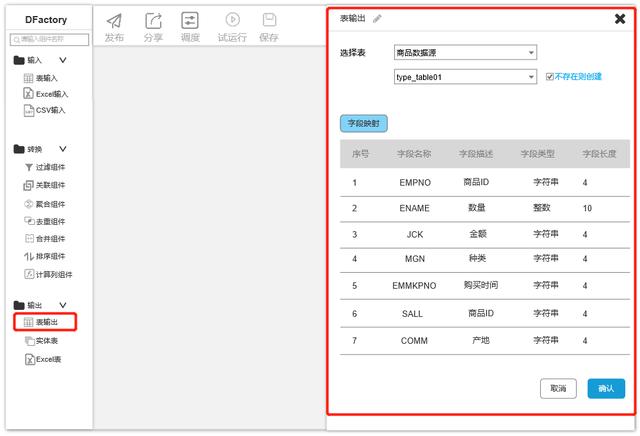Click the 发布 publish icon
This screenshot has height=436, width=640.
coord(114,20)
